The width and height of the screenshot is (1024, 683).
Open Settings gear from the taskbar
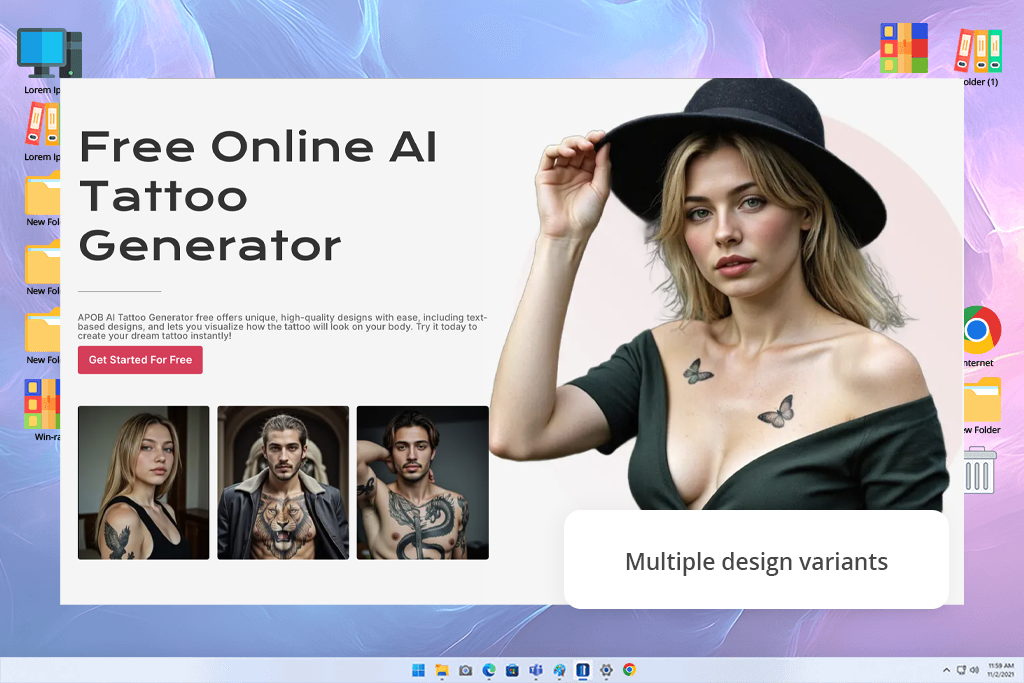pos(607,670)
